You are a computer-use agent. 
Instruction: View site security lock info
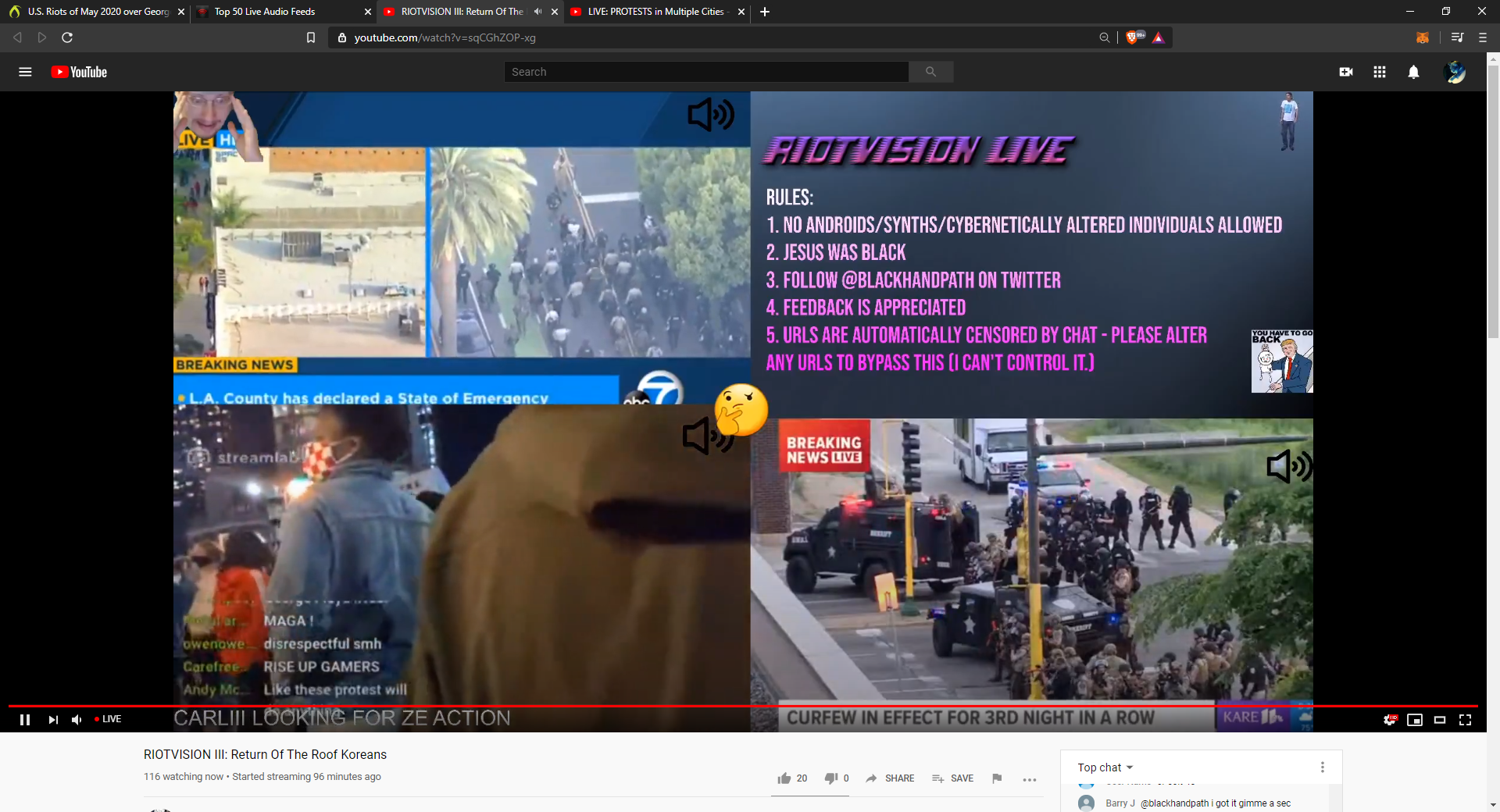click(341, 37)
